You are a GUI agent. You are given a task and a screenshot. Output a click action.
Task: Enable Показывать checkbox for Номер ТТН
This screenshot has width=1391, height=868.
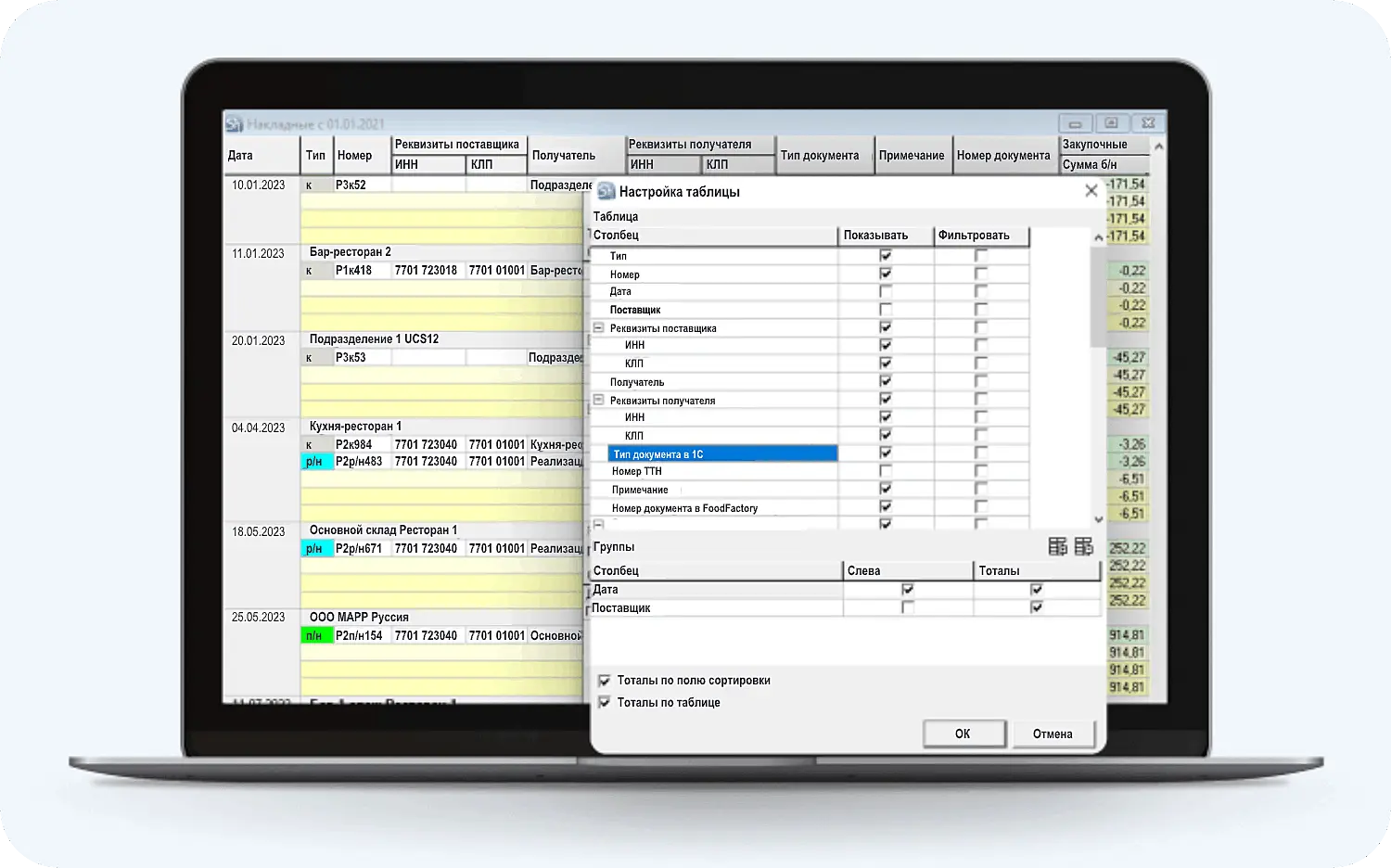click(x=886, y=471)
